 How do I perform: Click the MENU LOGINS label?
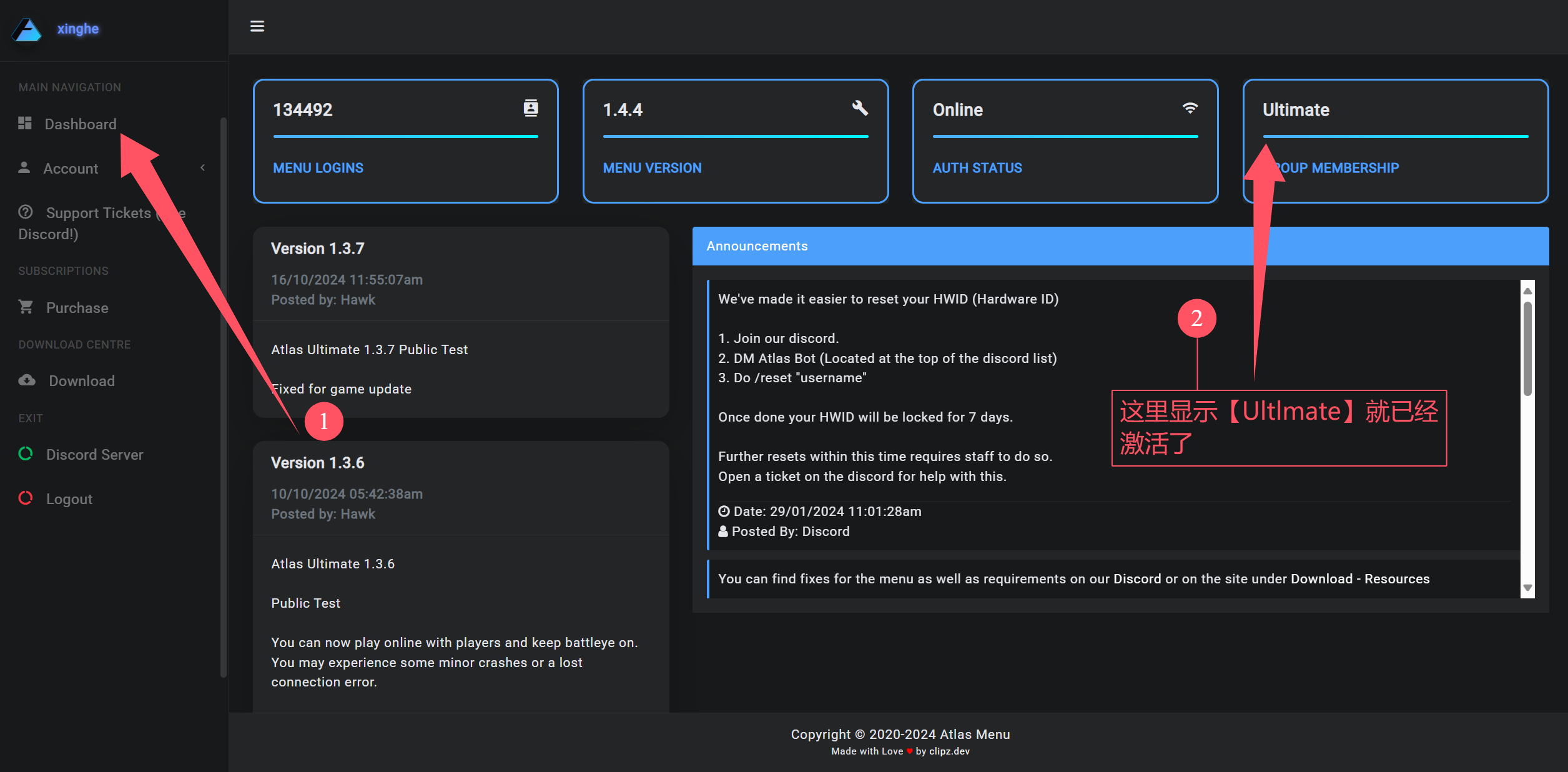click(x=318, y=167)
